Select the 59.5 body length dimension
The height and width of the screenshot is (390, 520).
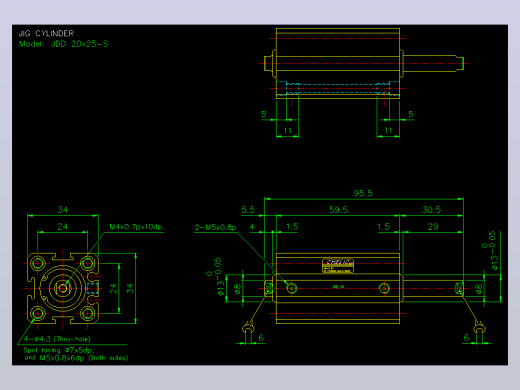click(338, 210)
